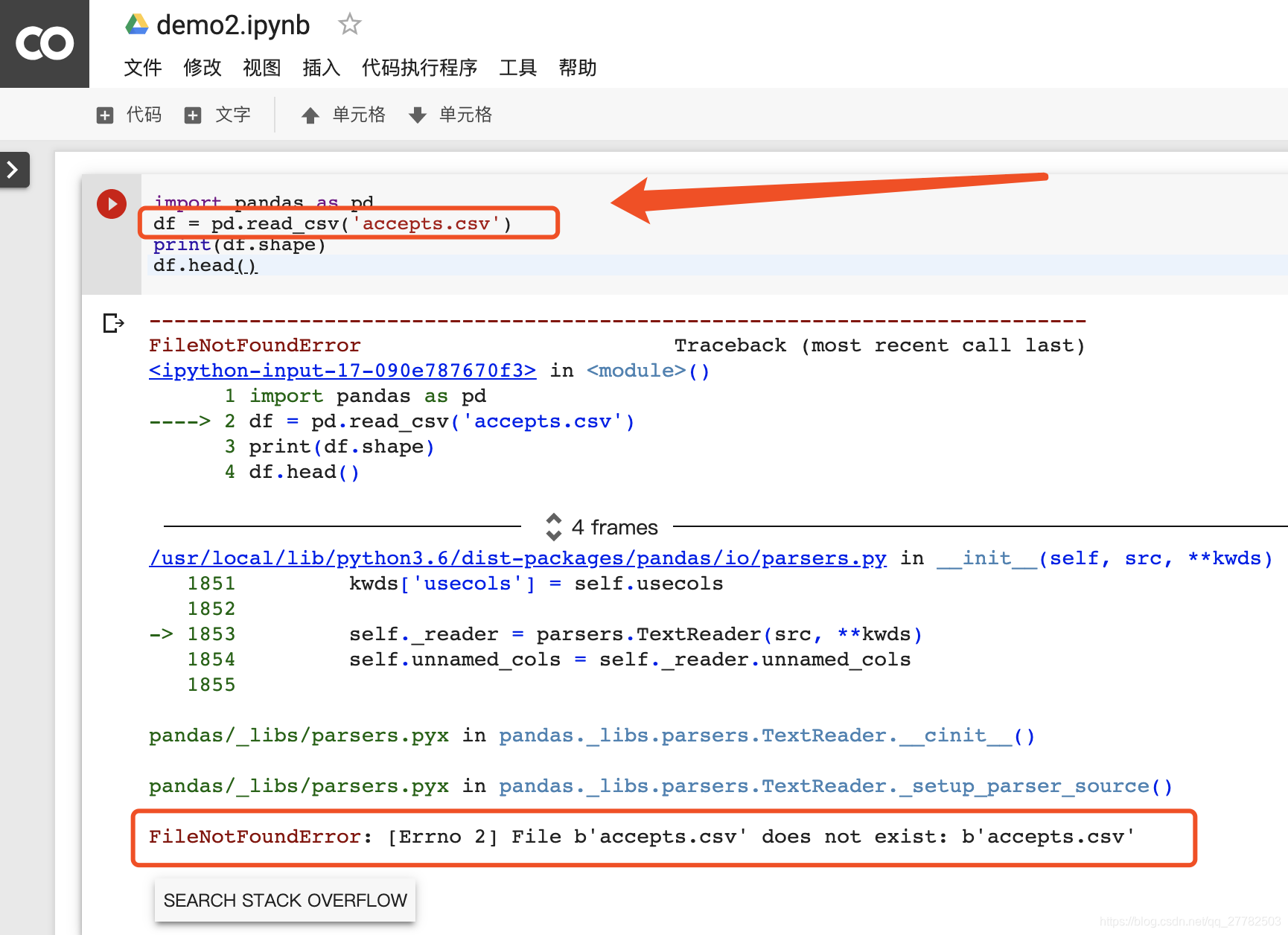Click the pd.read_csv('accepts.csv') code line
The width and height of the screenshot is (1288, 935).
pyautogui.click(x=333, y=224)
